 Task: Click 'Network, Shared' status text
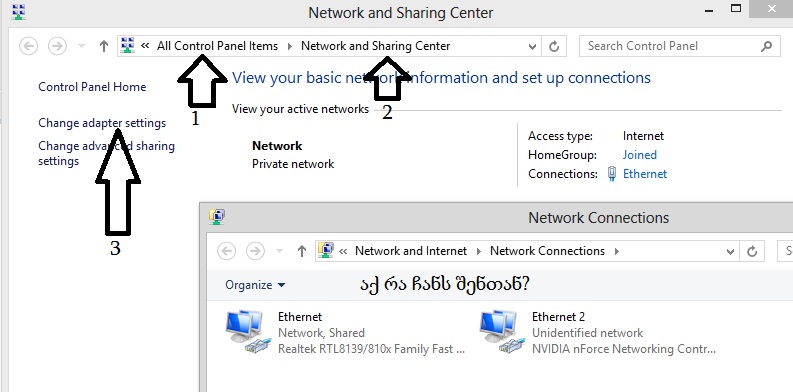point(321,333)
